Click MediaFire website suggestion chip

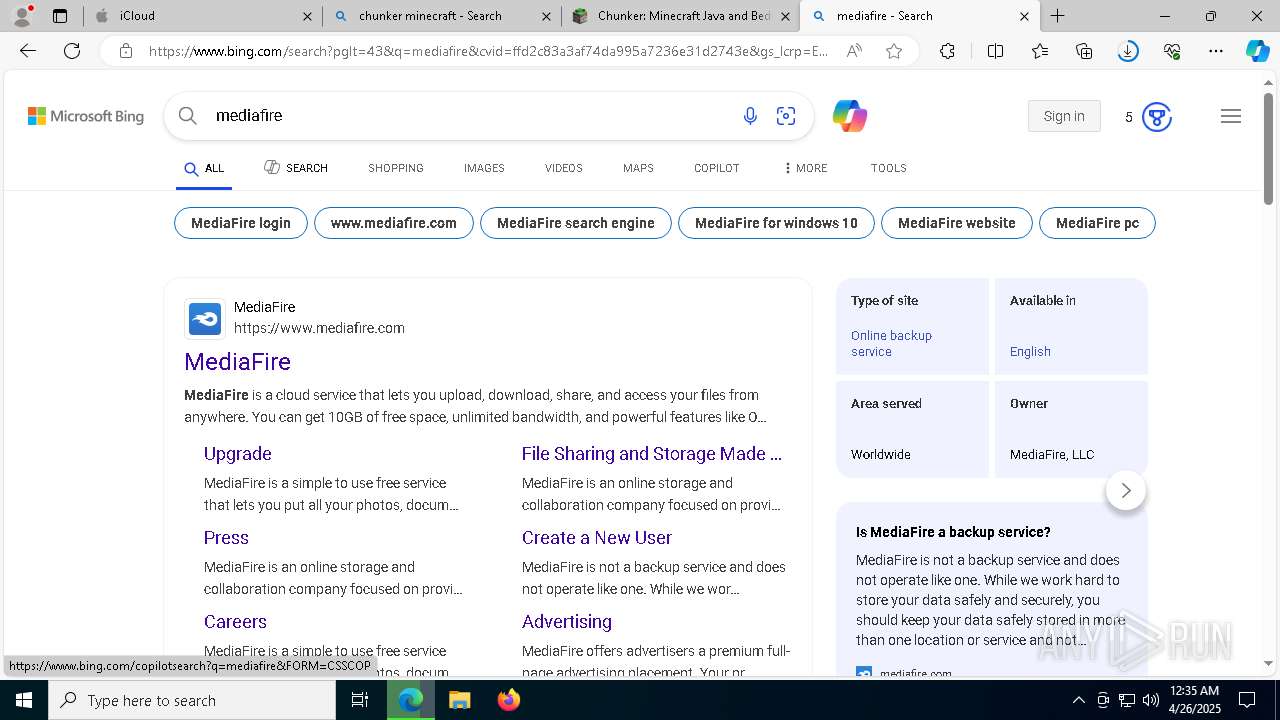tap(957, 223)
